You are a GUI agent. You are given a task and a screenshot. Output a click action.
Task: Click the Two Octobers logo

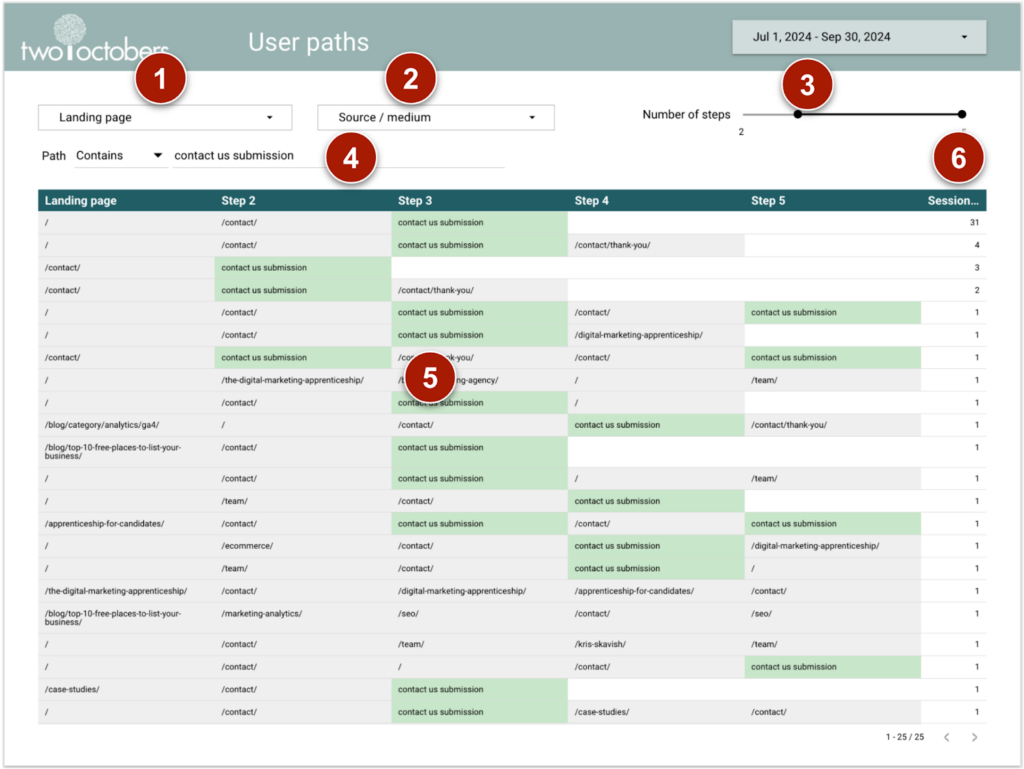pyautogui.click(x=95, y=39)
